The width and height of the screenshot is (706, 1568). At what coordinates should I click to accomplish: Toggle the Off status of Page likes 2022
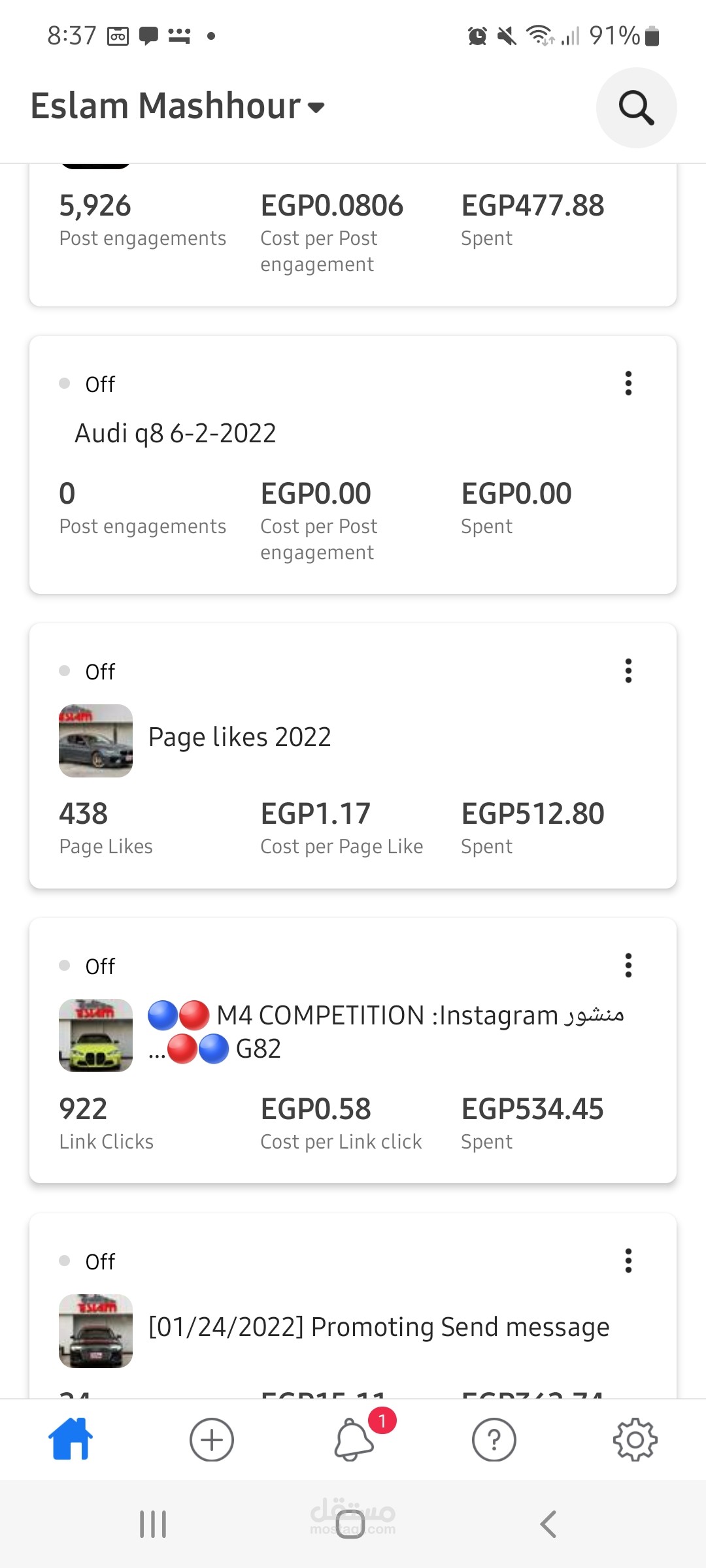click(x=88, y=672)
